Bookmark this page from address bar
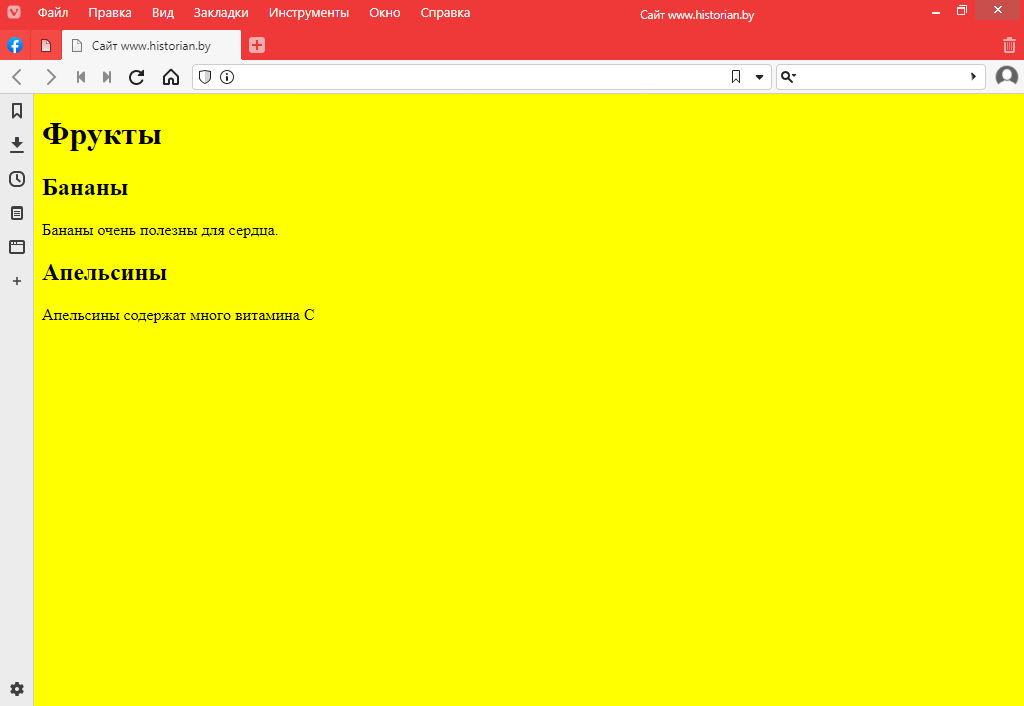The image size is (1024, 706). coord(736,77)
